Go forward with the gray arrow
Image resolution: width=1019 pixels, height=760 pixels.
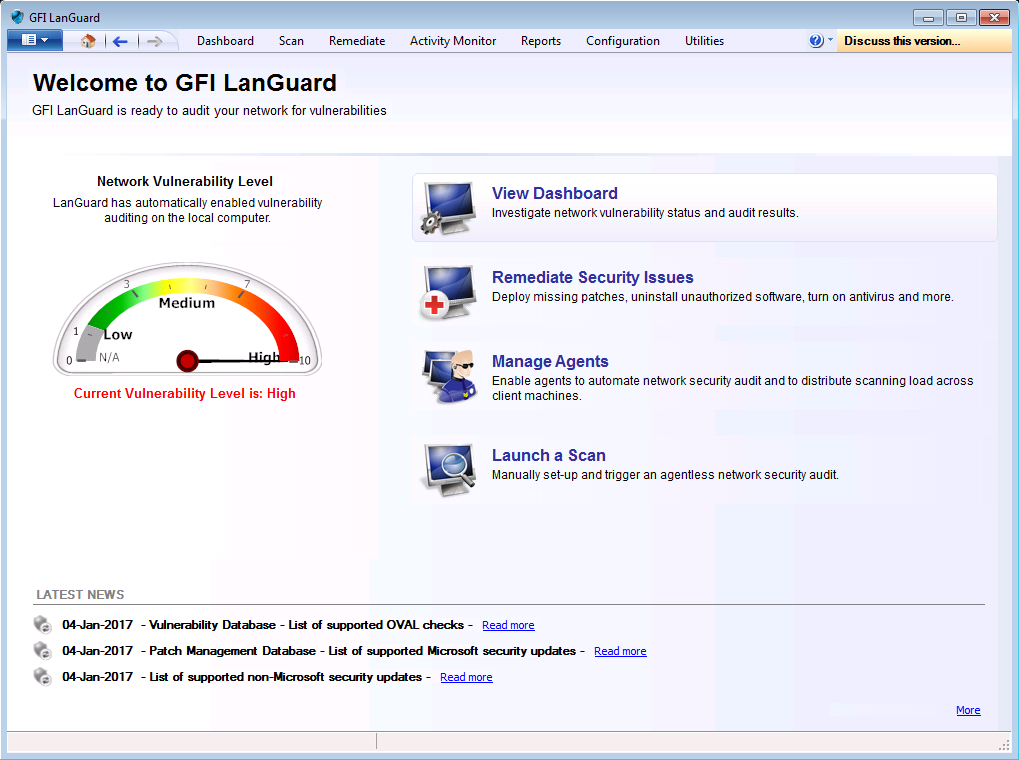pyautogui.click(x=154, y=42)
